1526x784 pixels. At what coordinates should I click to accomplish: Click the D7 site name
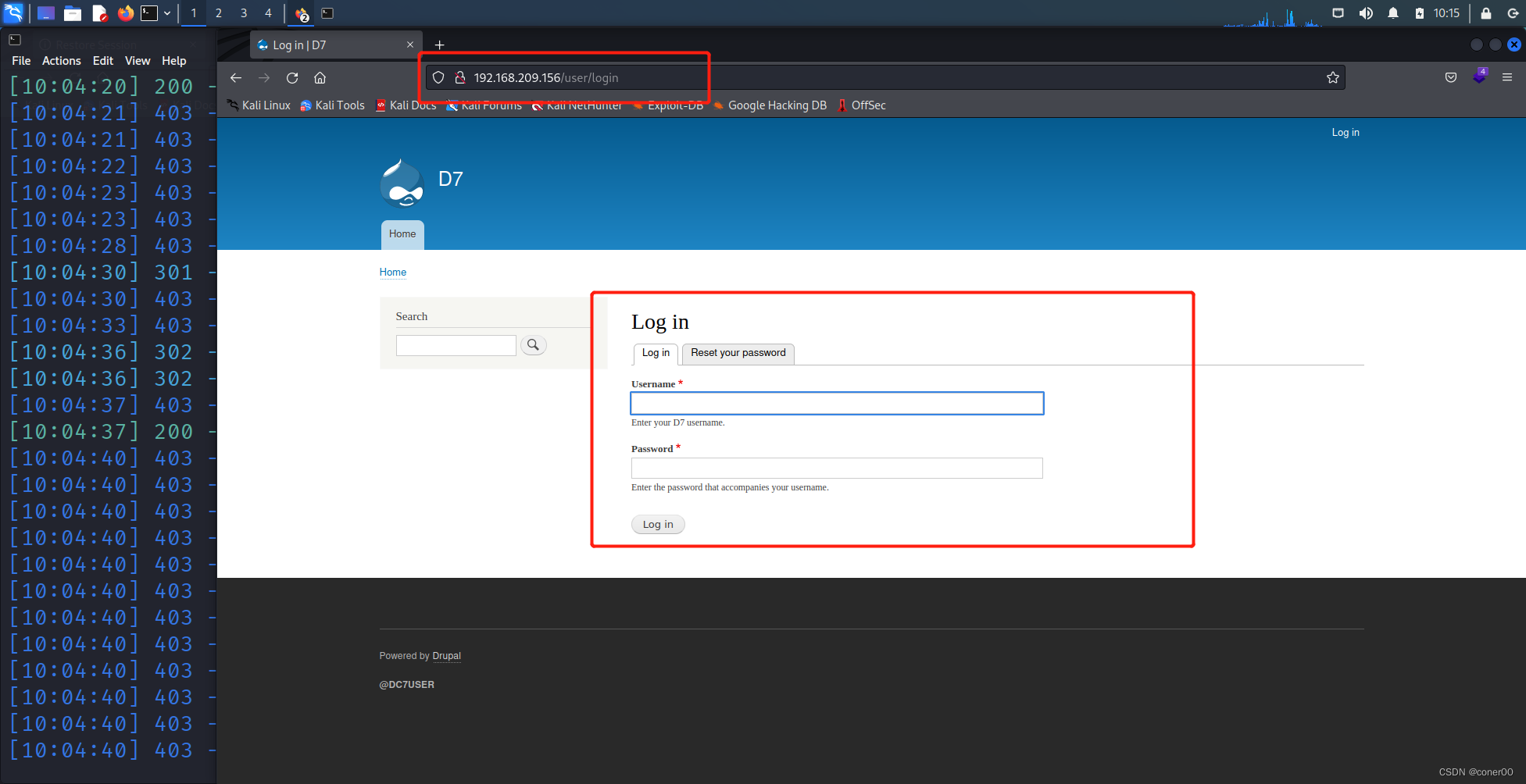(451, 180)
